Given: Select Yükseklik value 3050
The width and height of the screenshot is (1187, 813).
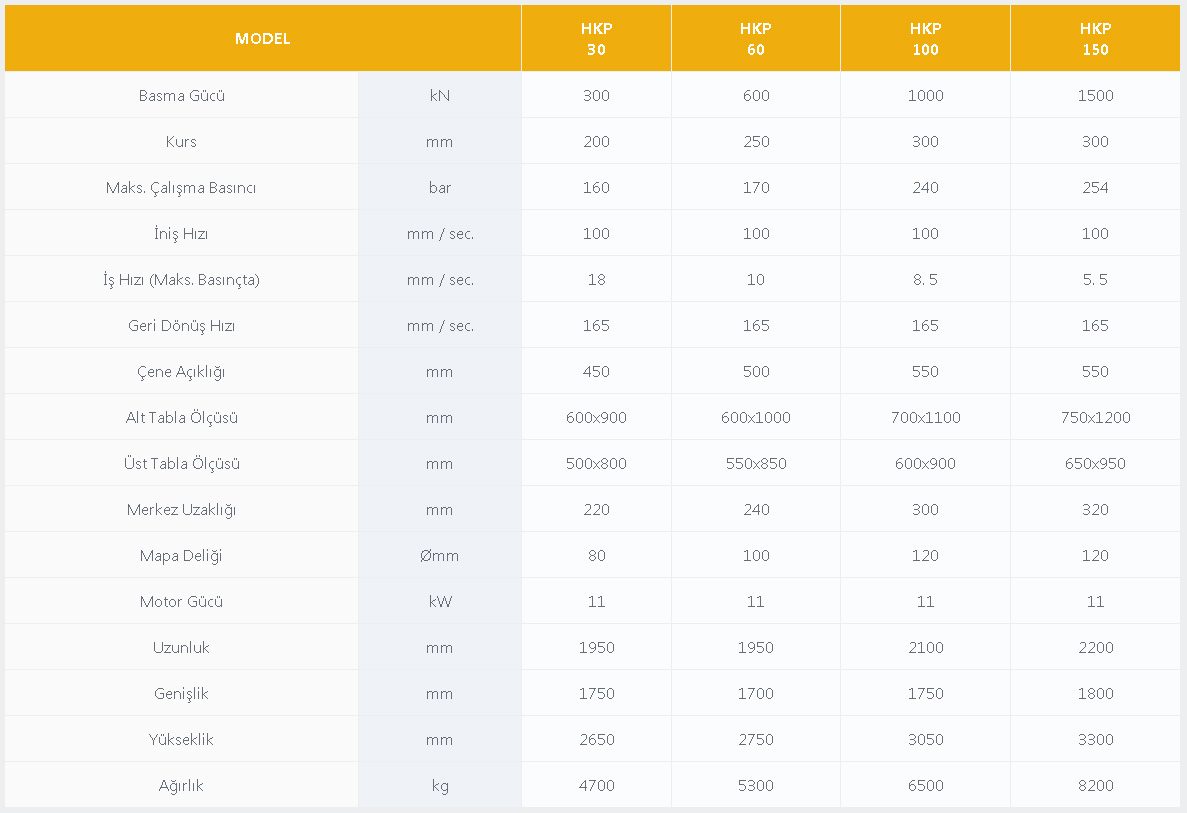Looking at the screenshot, I should [925, 740].
